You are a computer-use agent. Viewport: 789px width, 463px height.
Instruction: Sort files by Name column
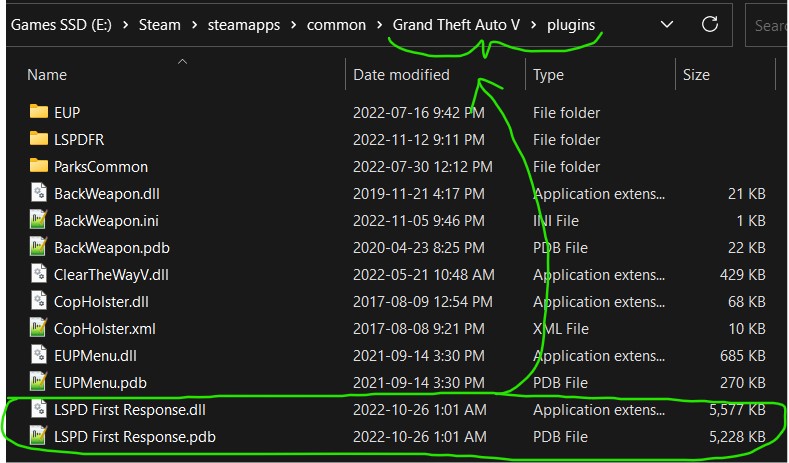47,74
